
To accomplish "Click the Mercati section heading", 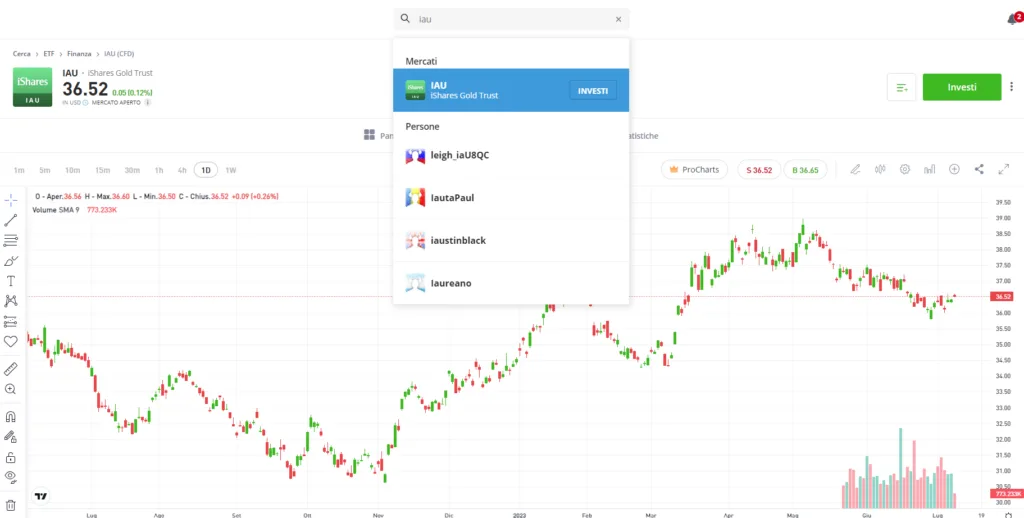I will [x=421, y=61].
